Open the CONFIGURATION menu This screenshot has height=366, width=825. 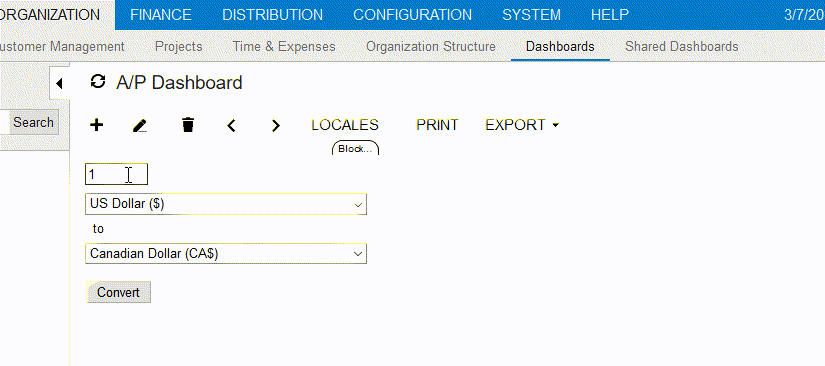click(412, 15)
